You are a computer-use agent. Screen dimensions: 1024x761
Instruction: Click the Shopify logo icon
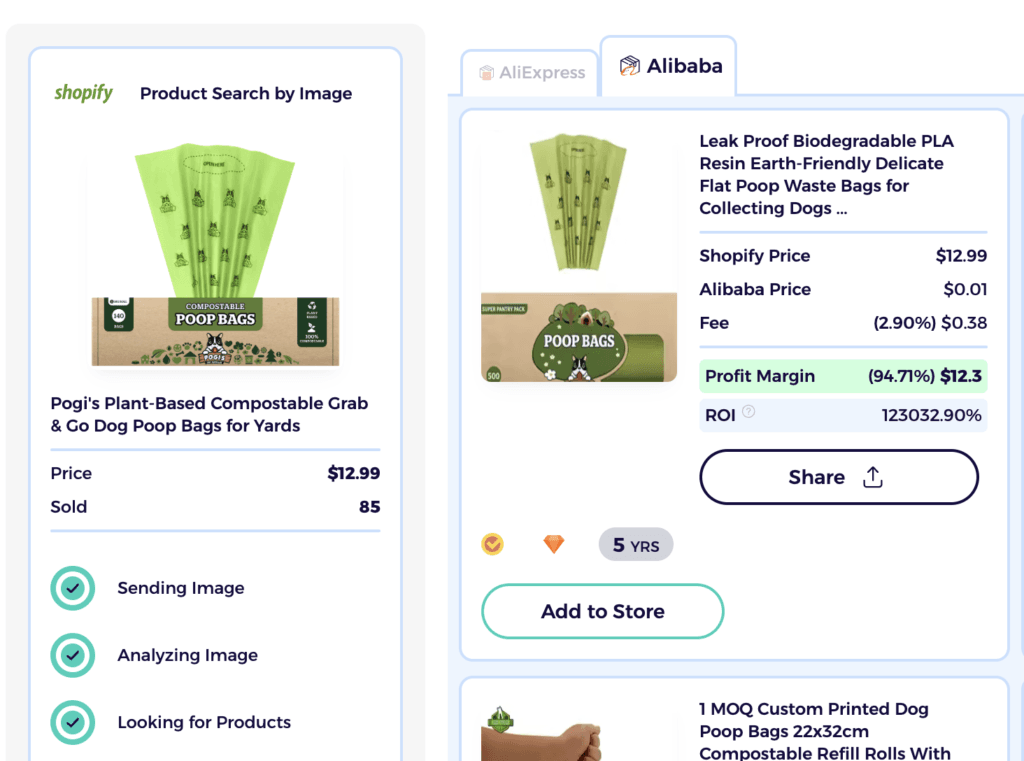(83, 93)
